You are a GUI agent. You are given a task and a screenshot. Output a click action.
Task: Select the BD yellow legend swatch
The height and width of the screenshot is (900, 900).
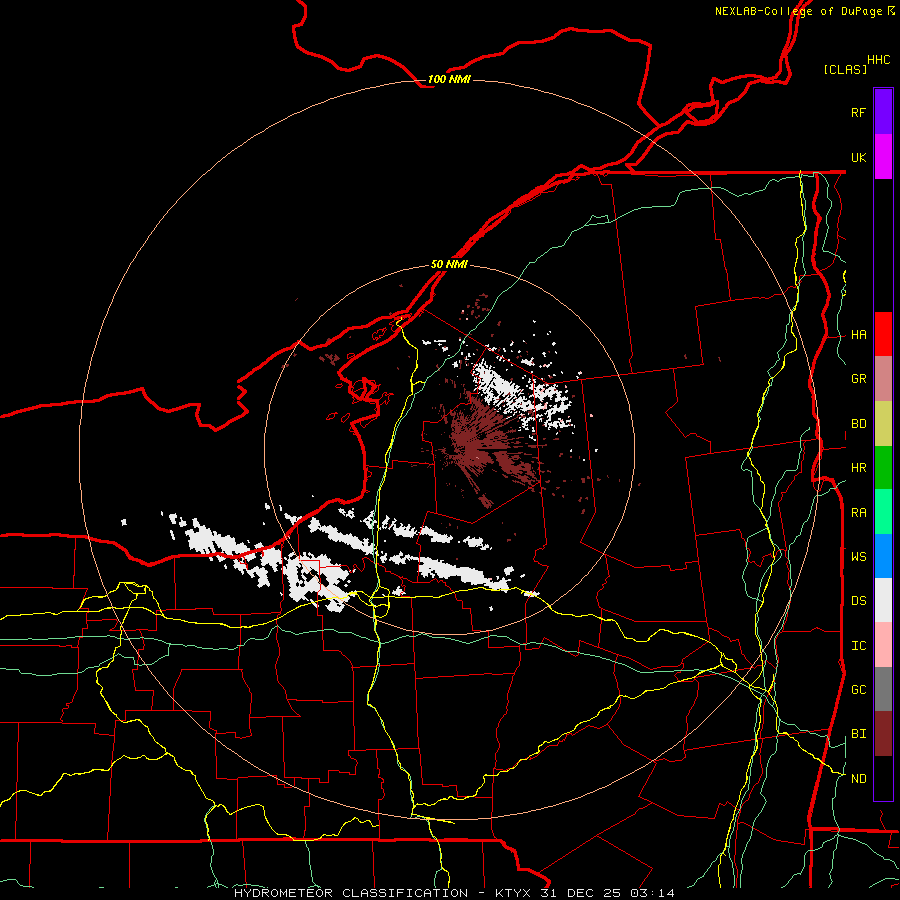[883, 424]
